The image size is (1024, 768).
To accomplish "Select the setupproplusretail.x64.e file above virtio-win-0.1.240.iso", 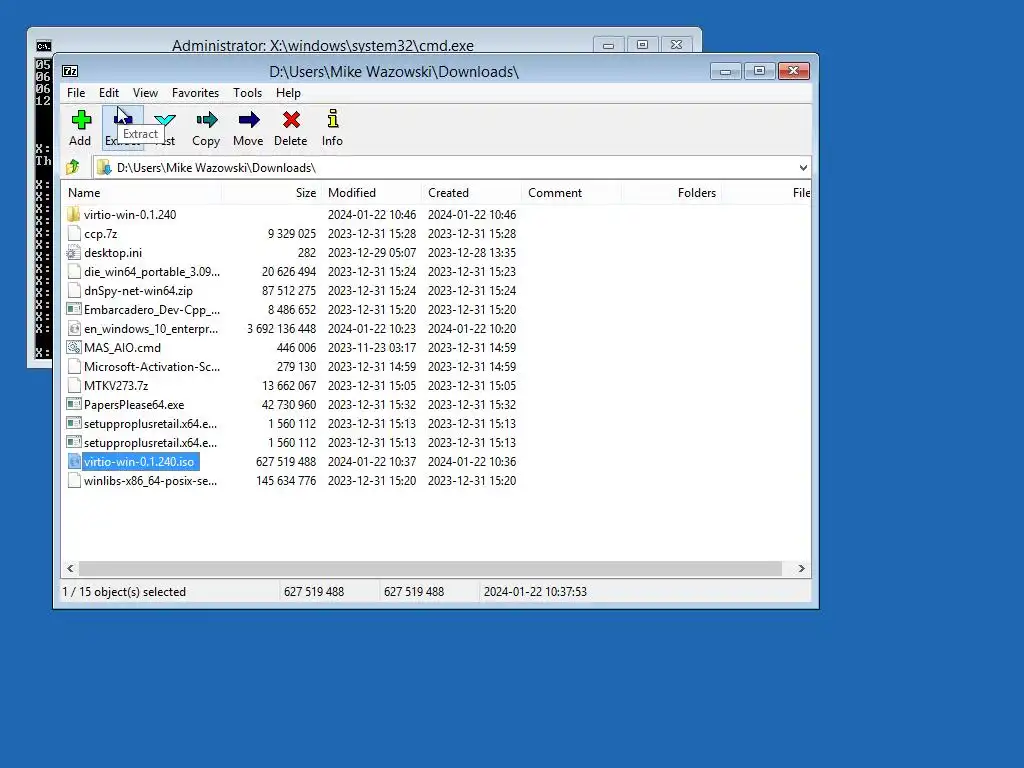I will coord(150,443).
